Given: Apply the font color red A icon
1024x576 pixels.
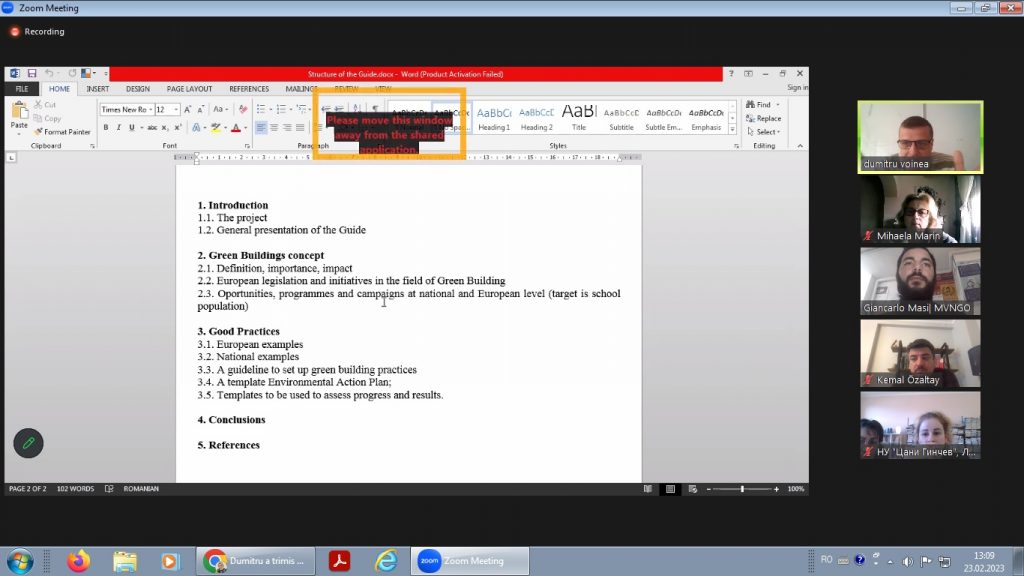Looking at the screenshot, I should pos(236,128).
